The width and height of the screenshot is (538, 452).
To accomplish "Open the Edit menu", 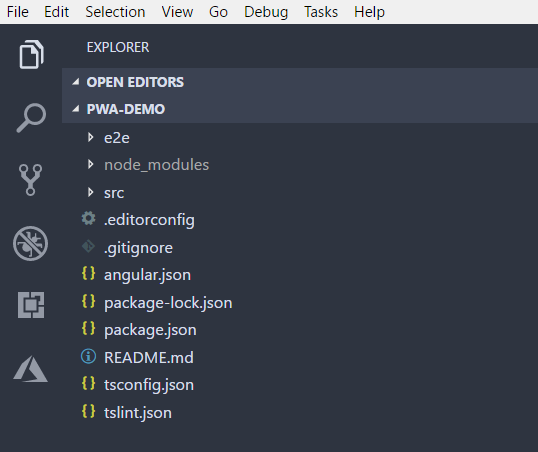I will (x=57, y=12).
